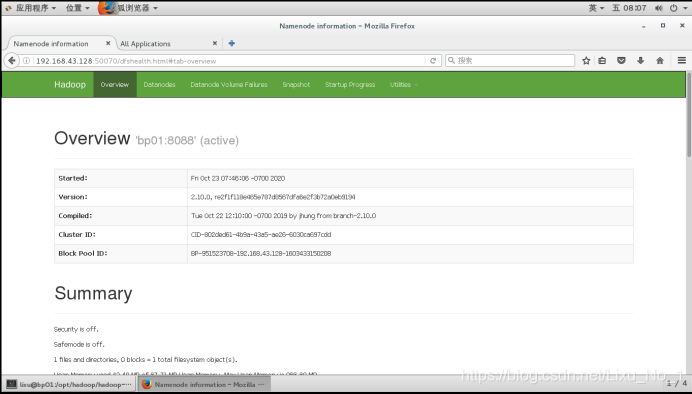Open the power menu in top panel
Viewport: 692px width, 394px height.
tap(678, 8)
